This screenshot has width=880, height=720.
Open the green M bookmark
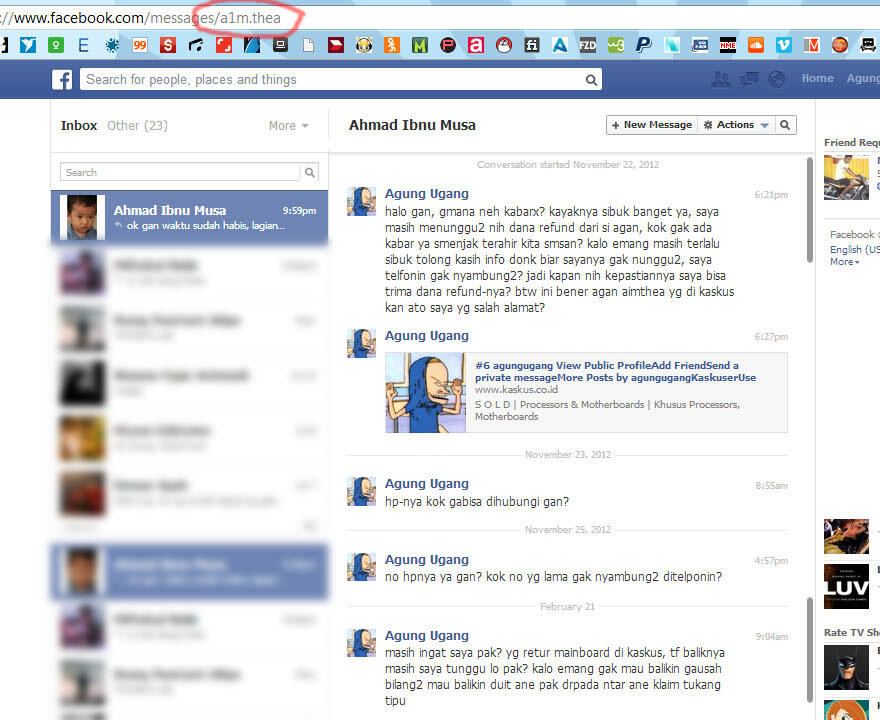[420, 45]
